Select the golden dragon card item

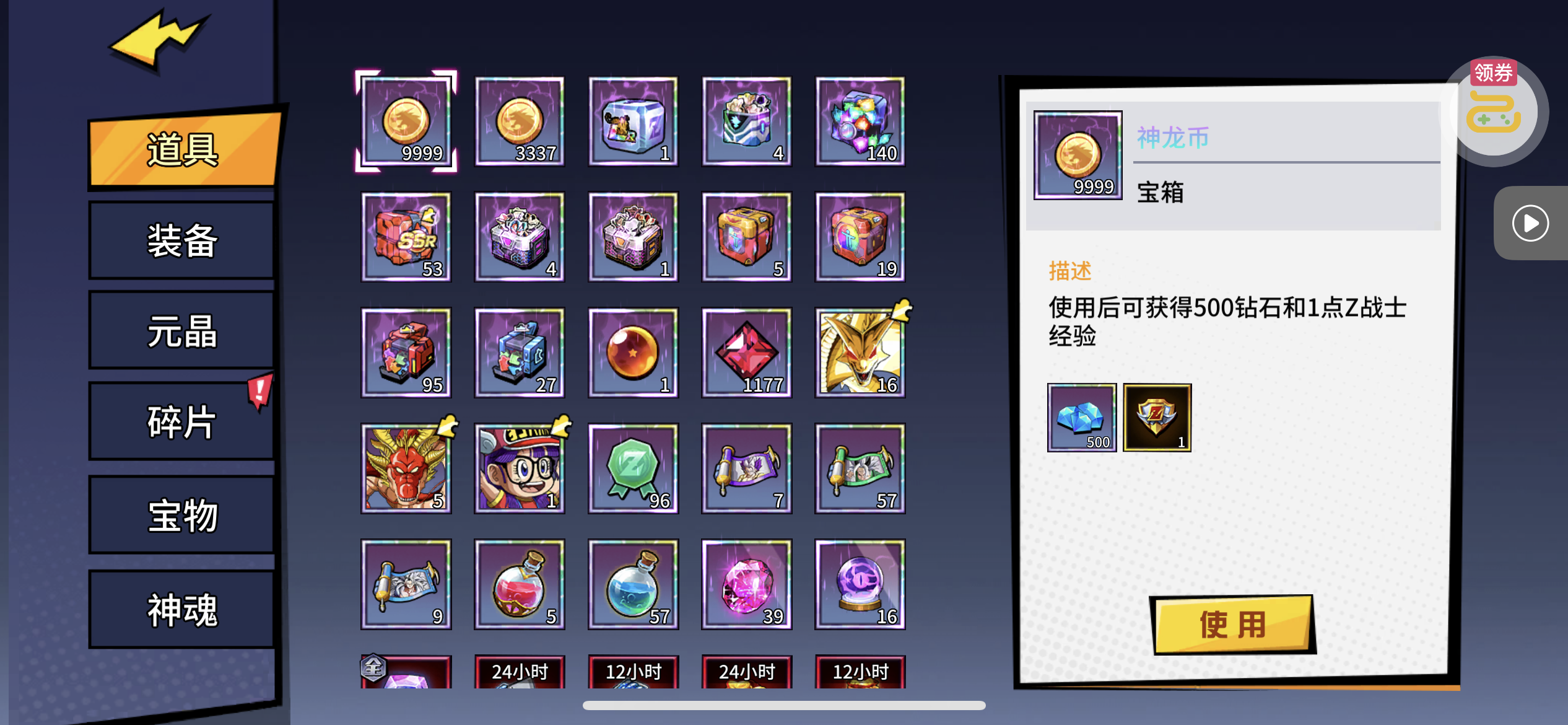coord(860,353)
